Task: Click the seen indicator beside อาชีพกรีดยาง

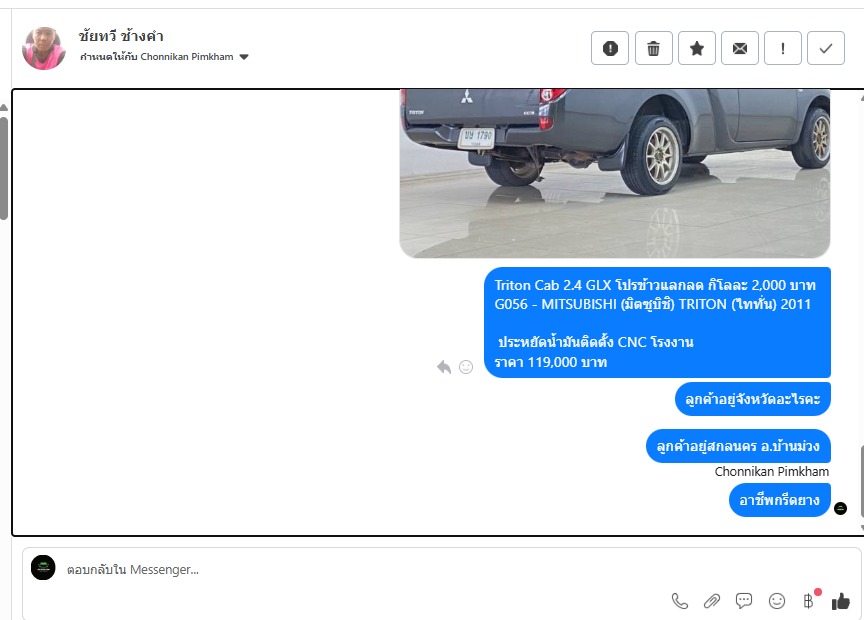Action: [840, 508]
